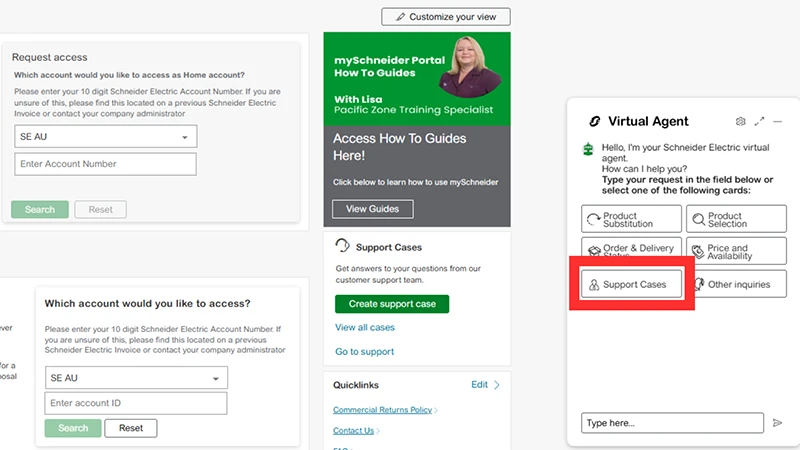Open SE AU dropdown in Request access

point(106,137)
